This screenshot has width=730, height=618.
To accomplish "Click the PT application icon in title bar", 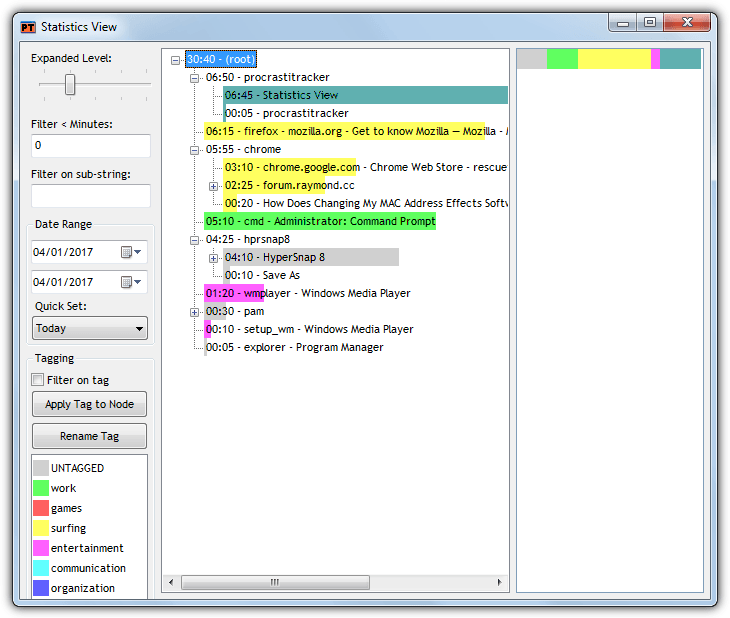I will [28, 27].
